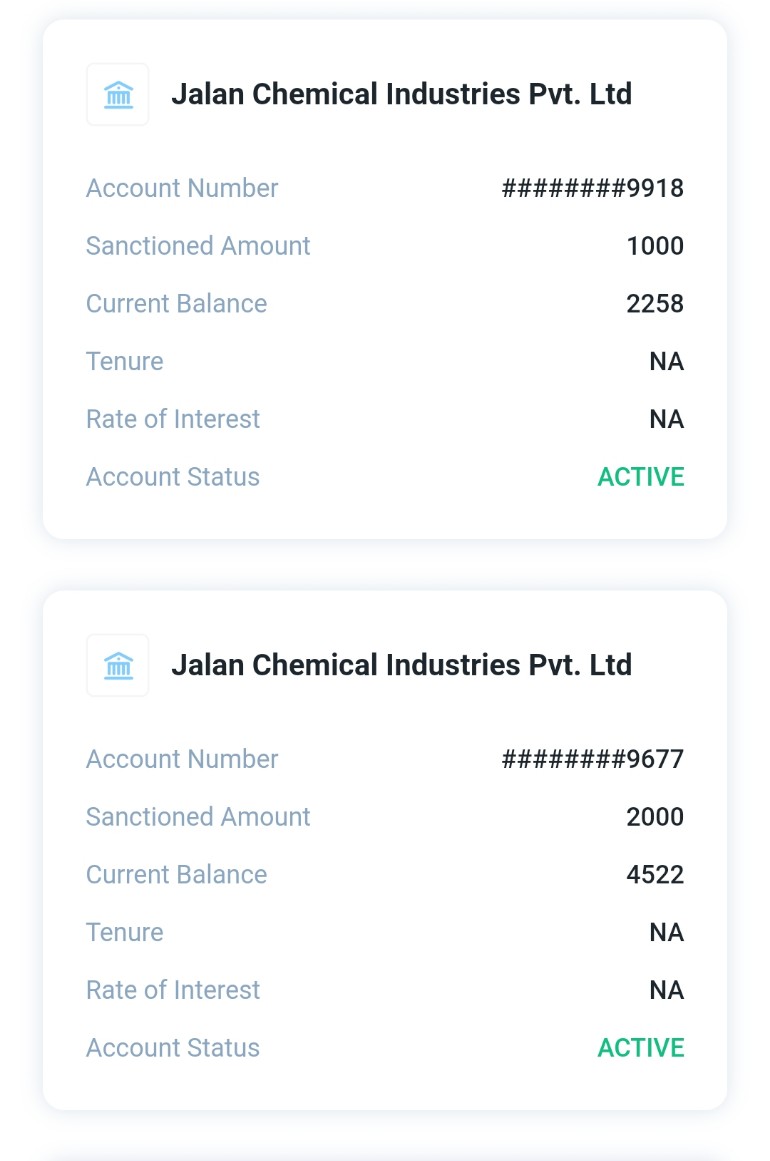Click Rate of Interest NA value in second card
Viewport: 770px width, 1161px height.
click(x=666, y=990)
